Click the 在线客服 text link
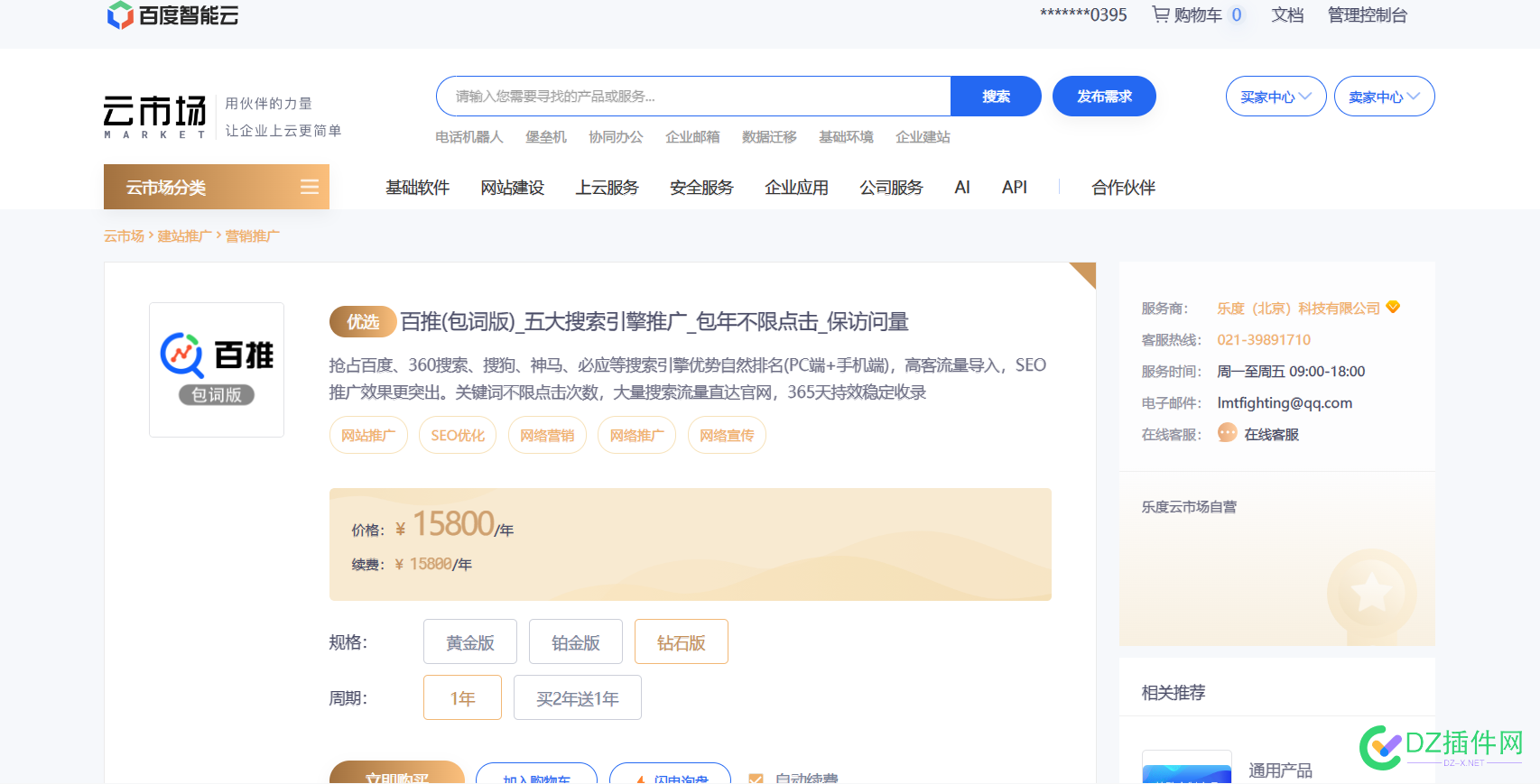Screen dimensions: 1540x784 coord(1271,434)
